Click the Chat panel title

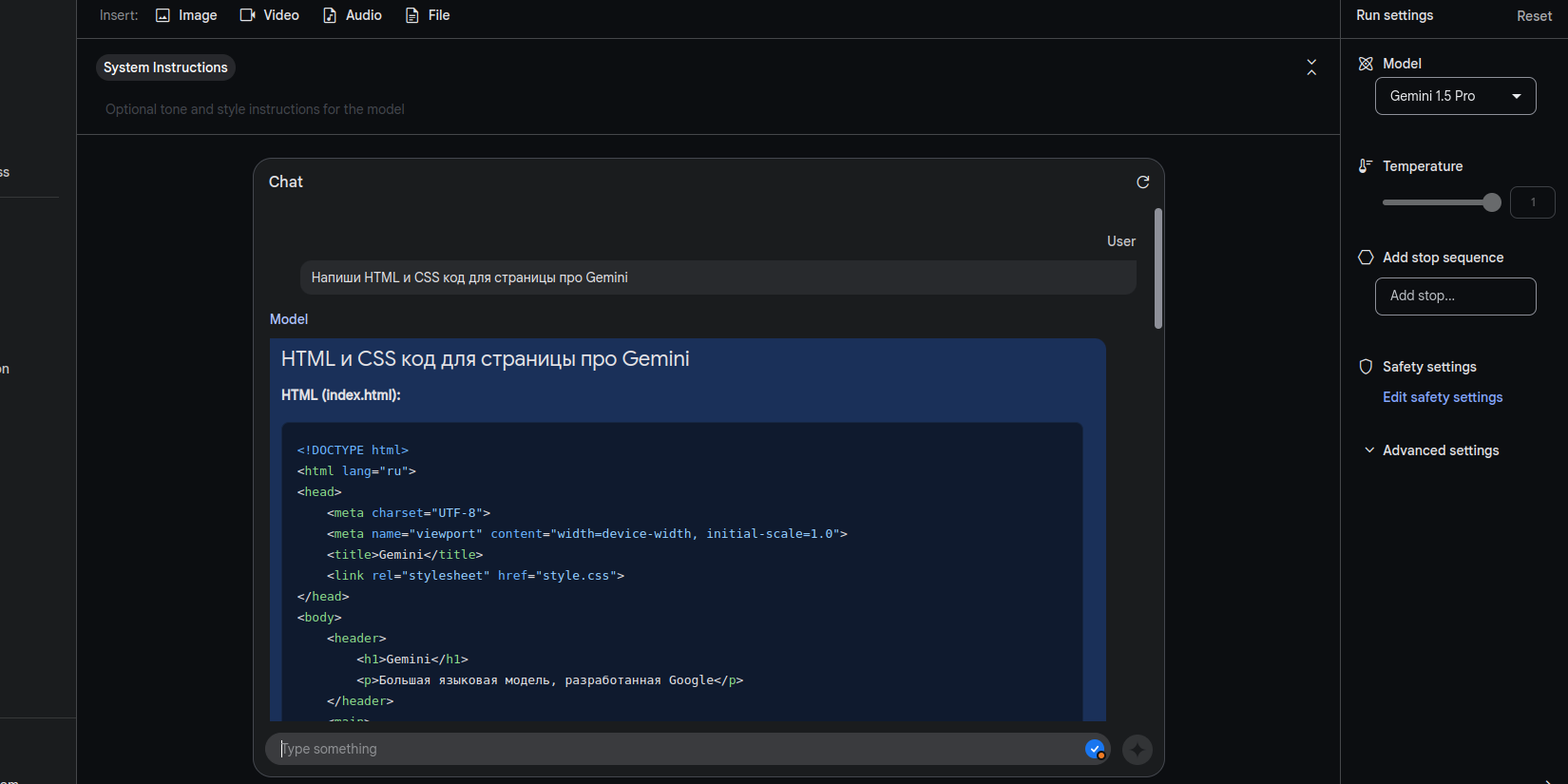pos(285,182)
